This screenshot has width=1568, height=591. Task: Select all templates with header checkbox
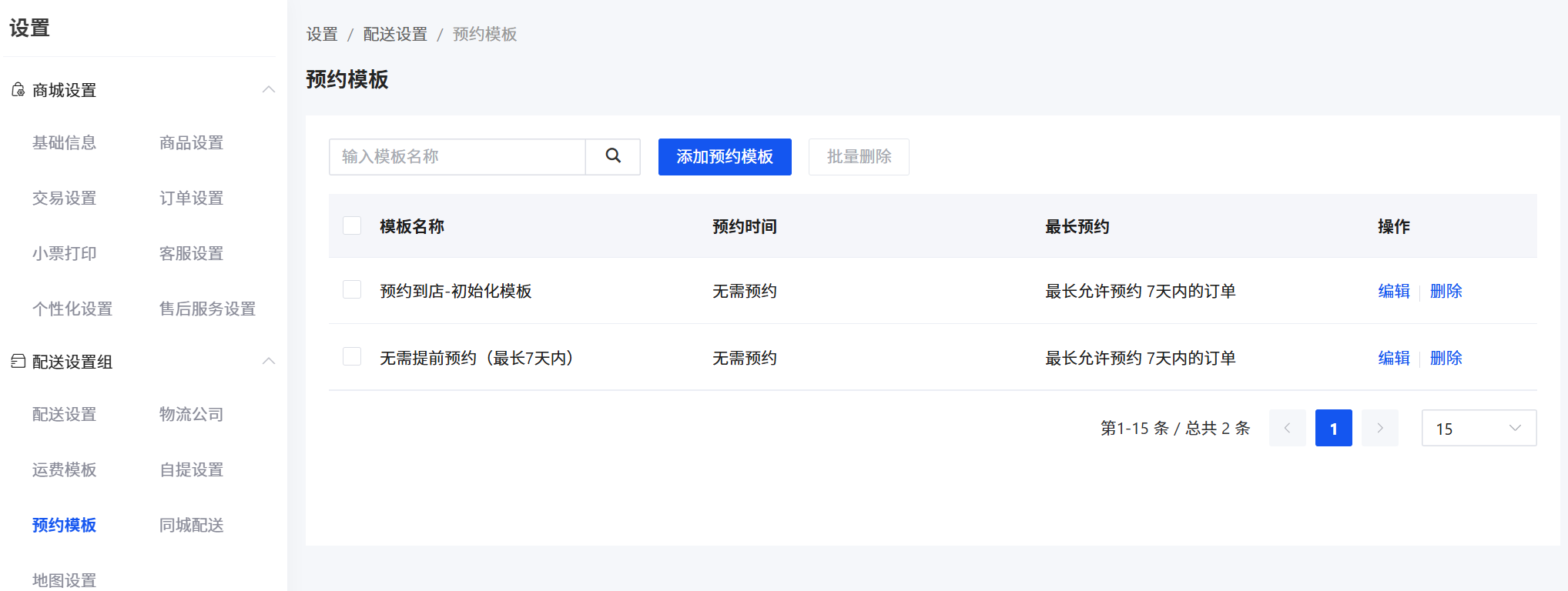tap(352, 225)
